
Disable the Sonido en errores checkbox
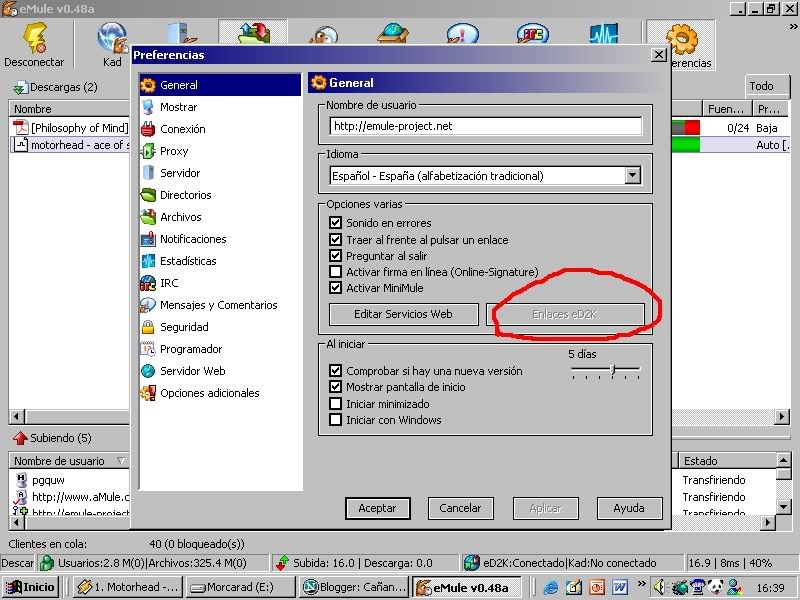[x=335, y=222]
